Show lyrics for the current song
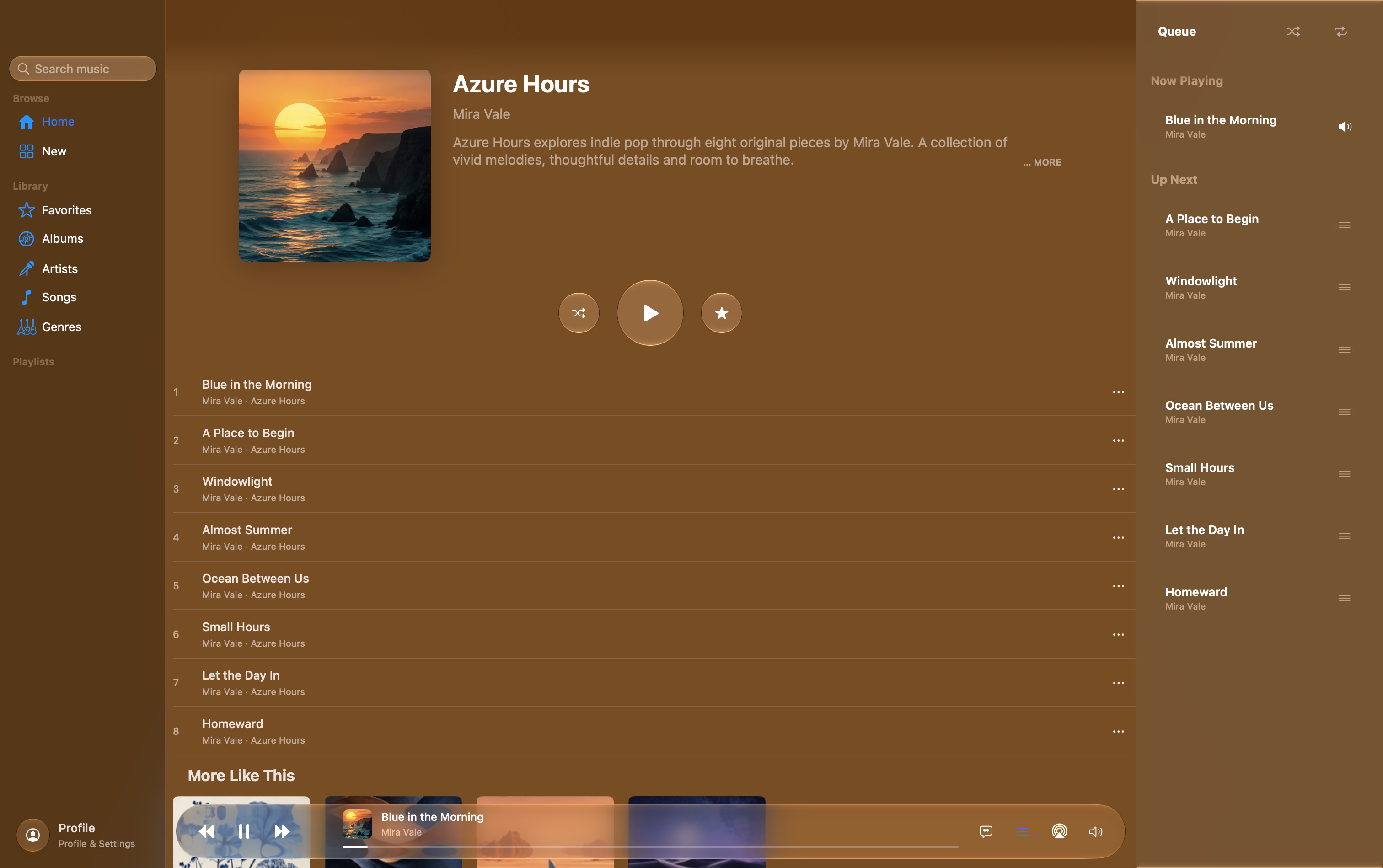The width and height of the screenshot is (1383, 868). click(986, 831)
